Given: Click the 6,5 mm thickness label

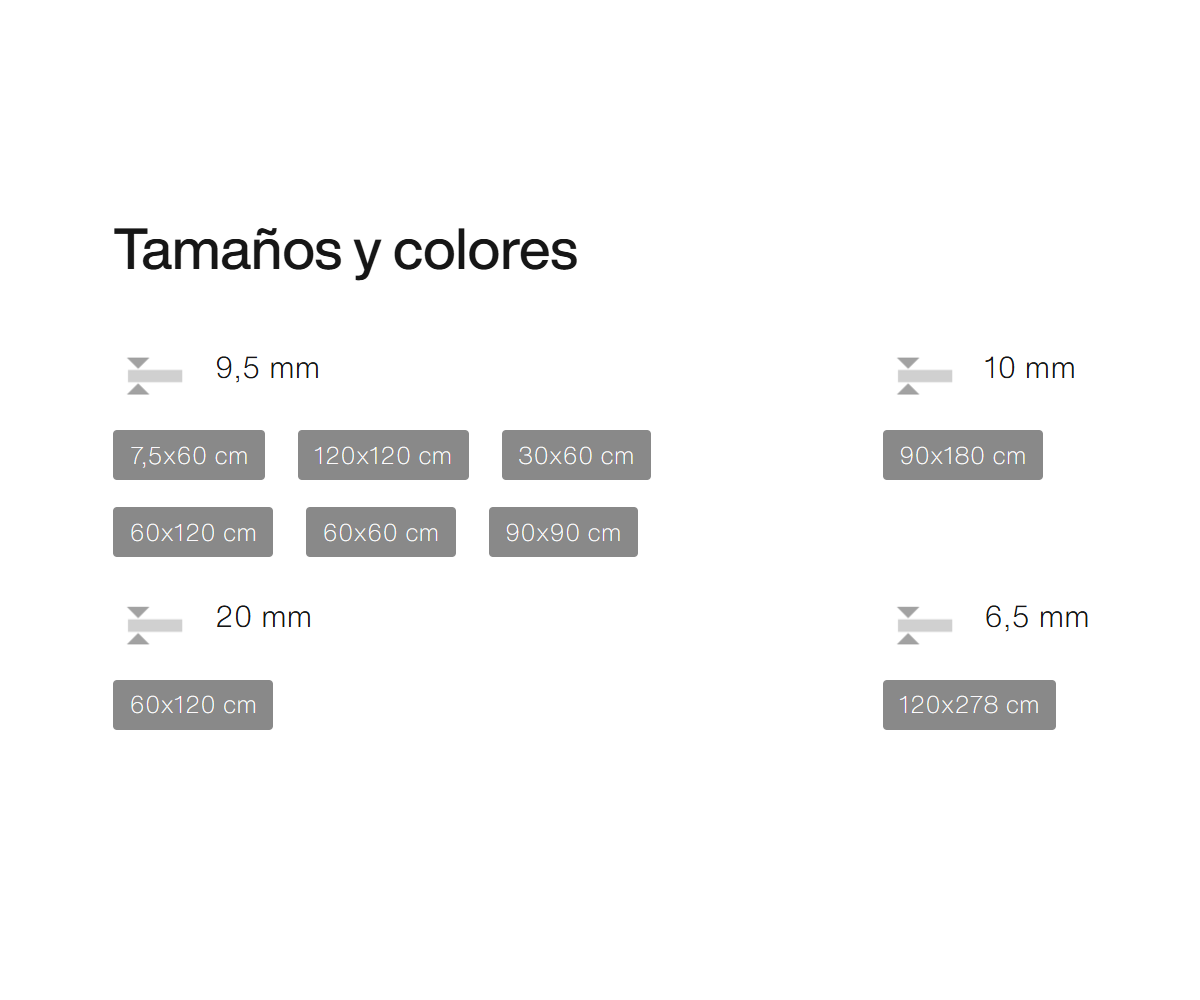Looking at the screenshot, I should point(1036,618).
